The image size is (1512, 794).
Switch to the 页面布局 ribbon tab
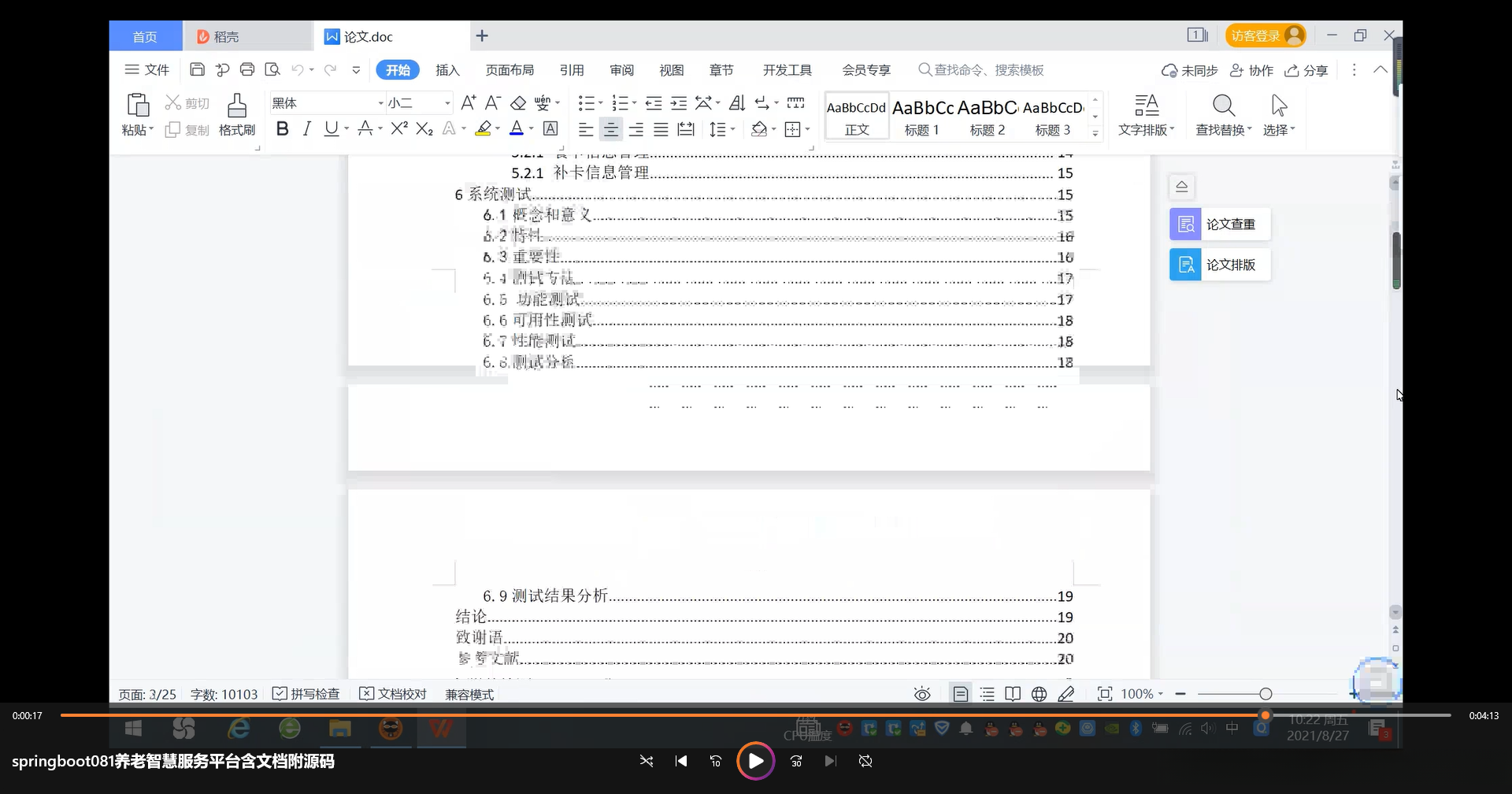tap(510, 69)
